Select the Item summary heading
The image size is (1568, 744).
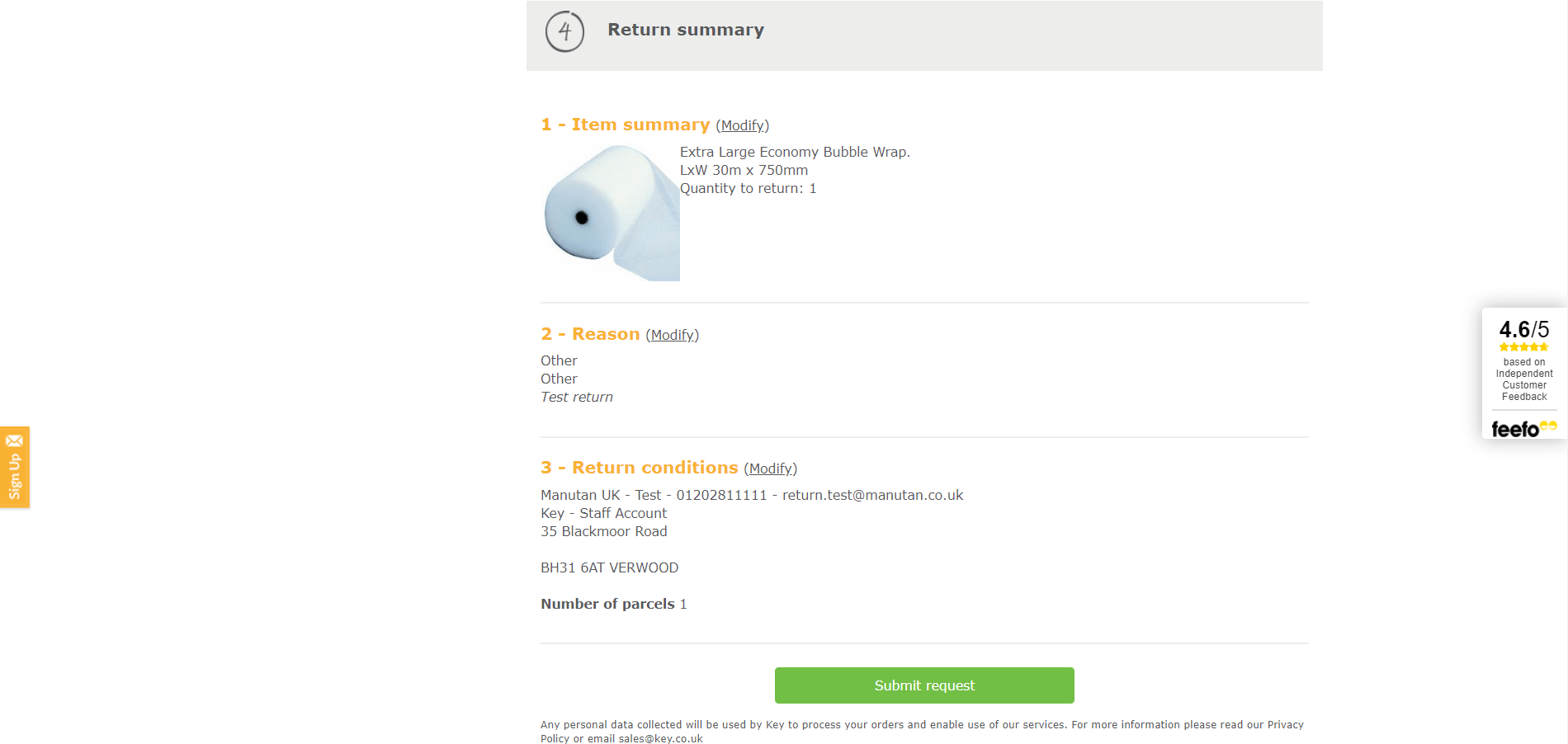pyautogui.click(x=625, y=125)
